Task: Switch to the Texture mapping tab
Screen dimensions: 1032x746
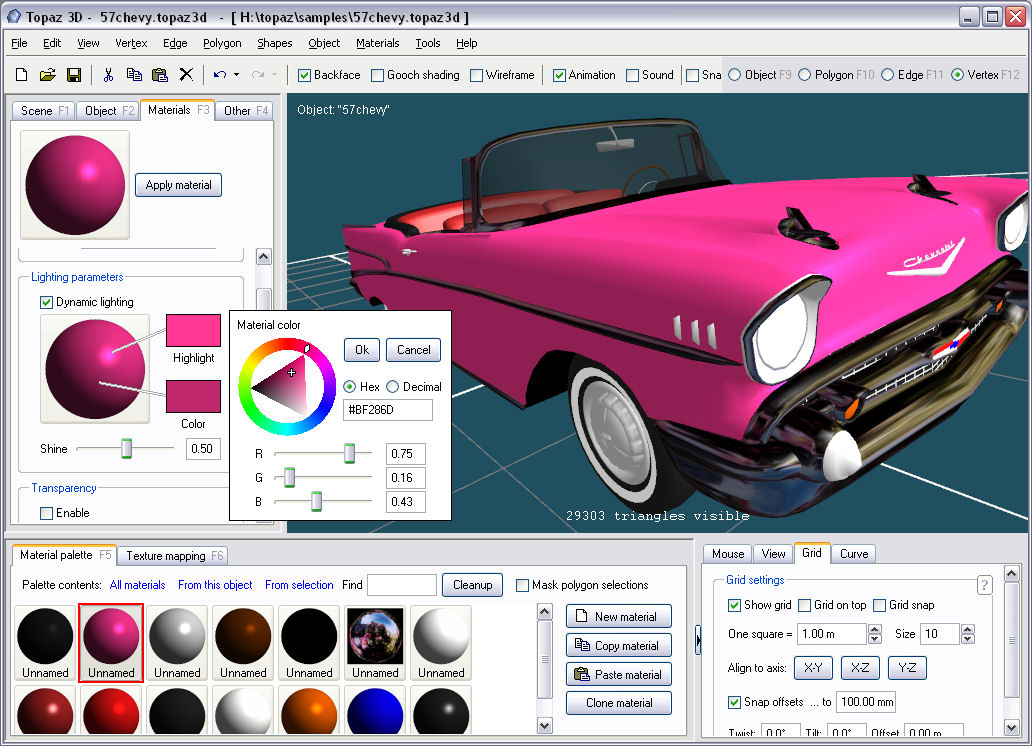Action: click(x=172, y=556)
